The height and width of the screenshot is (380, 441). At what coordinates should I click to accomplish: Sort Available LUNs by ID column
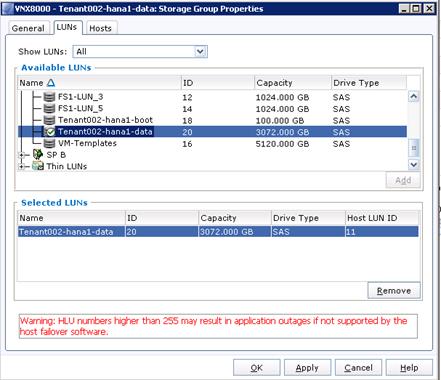pyautogui.click(x=218, y=83)
